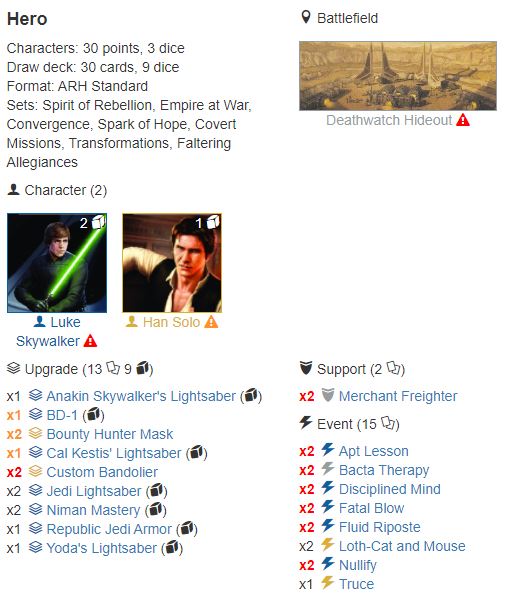529x611 pixels.
Task: Click the battlefield location pin icon
Action: [x=306, y=17]
